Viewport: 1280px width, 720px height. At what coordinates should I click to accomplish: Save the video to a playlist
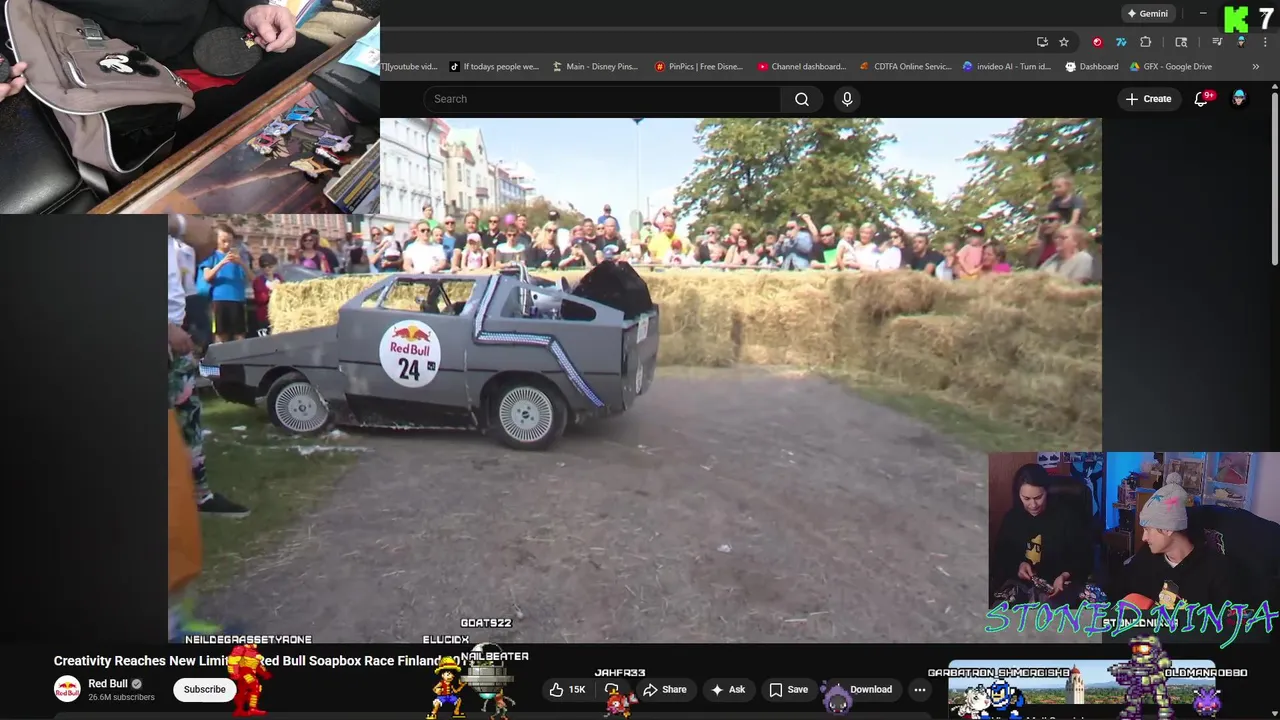pos(788,689)
